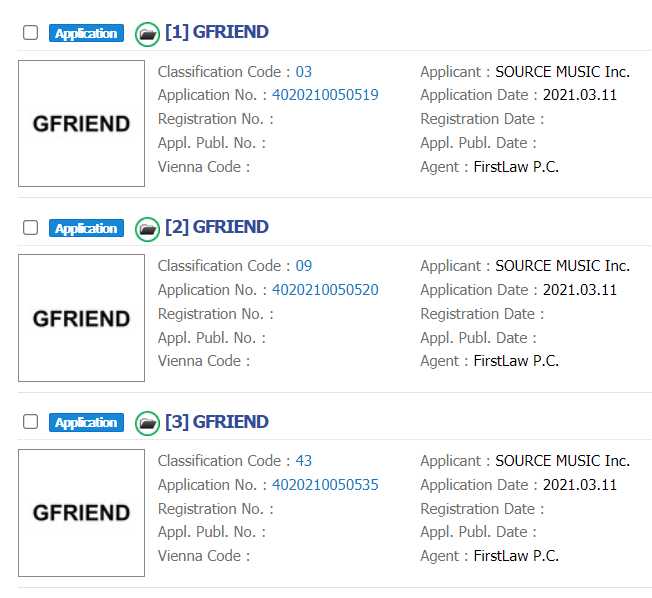Click classification code 03

[304, 72]
